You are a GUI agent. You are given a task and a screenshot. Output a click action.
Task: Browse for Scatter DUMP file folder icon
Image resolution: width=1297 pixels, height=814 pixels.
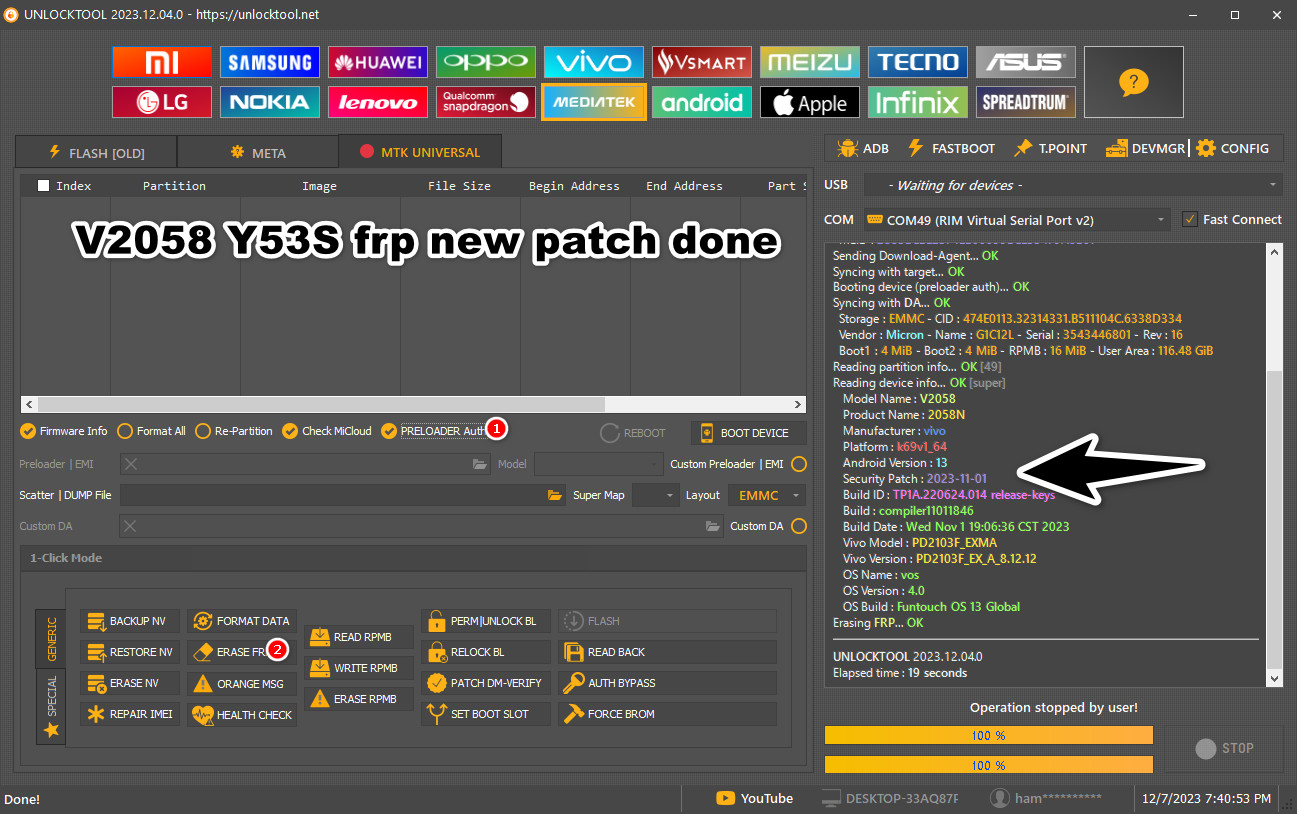pos(555,495)
